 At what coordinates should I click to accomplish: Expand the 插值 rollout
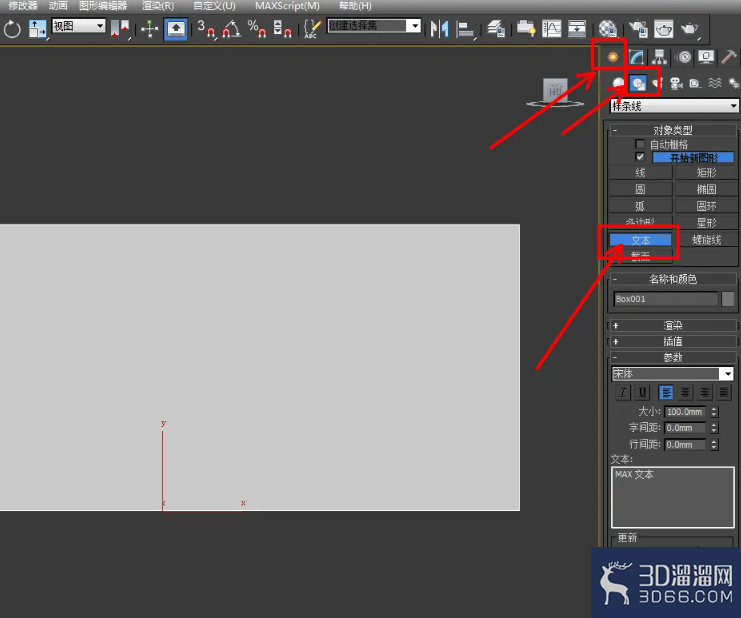click(673, 341)
